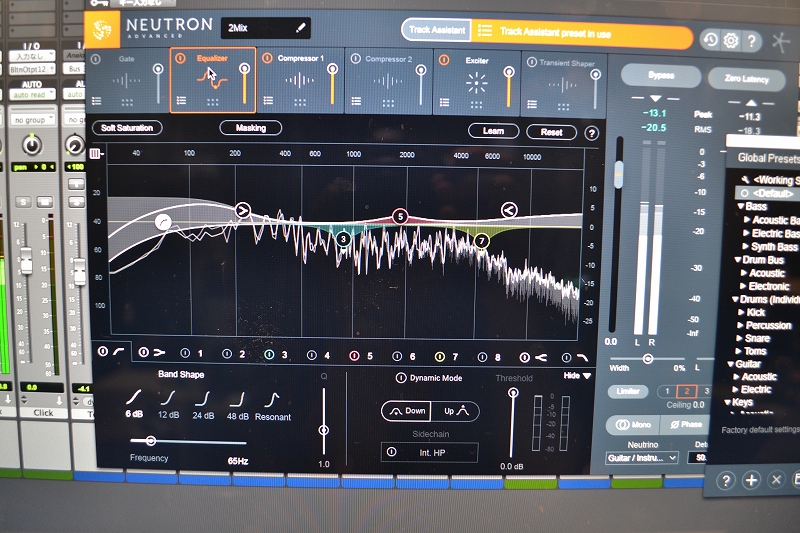Image resolution: width=800 pixels, height=533 pixels.
Task: Reset the equalizer
Action: pos(552,132)
